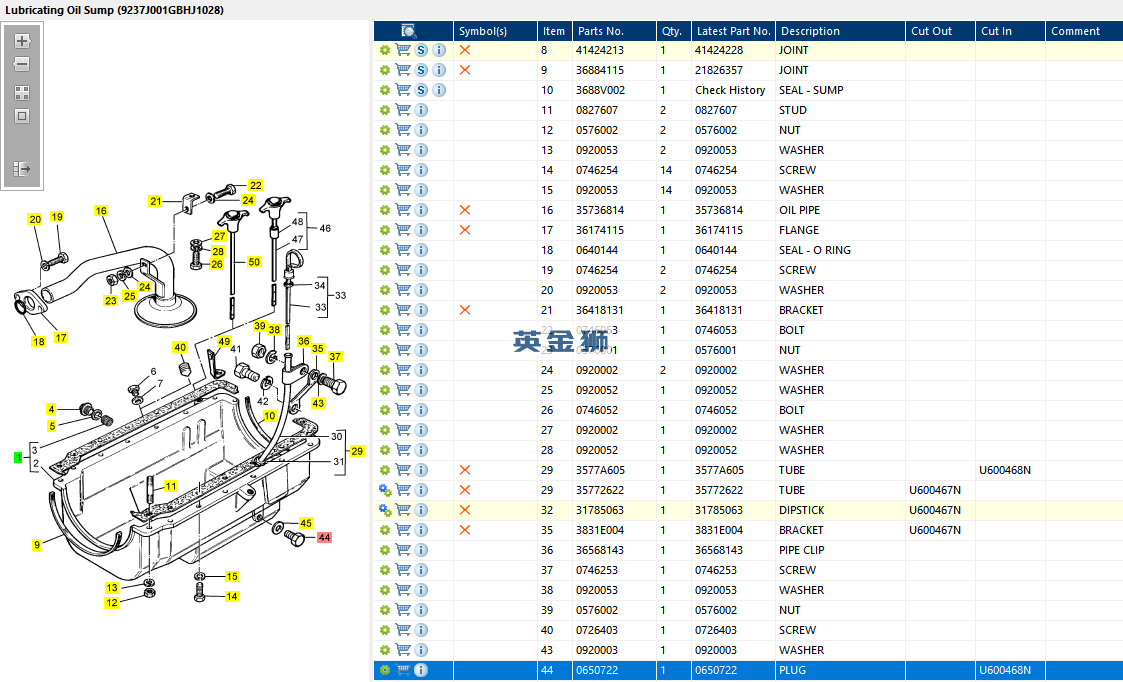This screenshot has width=1123, height=682.
Task: Click green callout 1 on the diagram
Action: pos(17,457)
